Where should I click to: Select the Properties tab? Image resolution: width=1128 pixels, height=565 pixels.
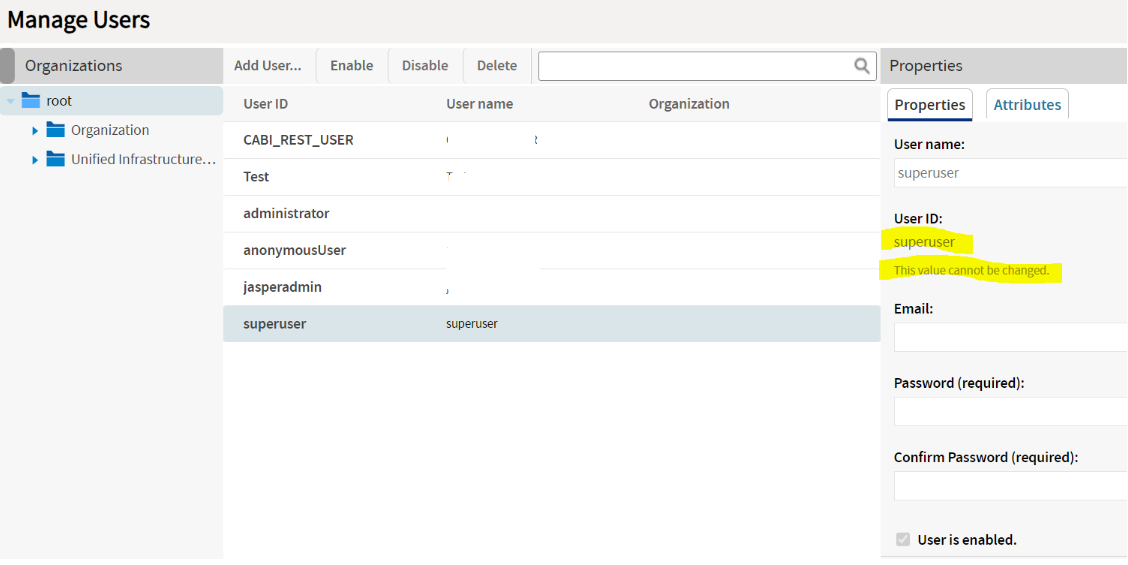(929, 105)
